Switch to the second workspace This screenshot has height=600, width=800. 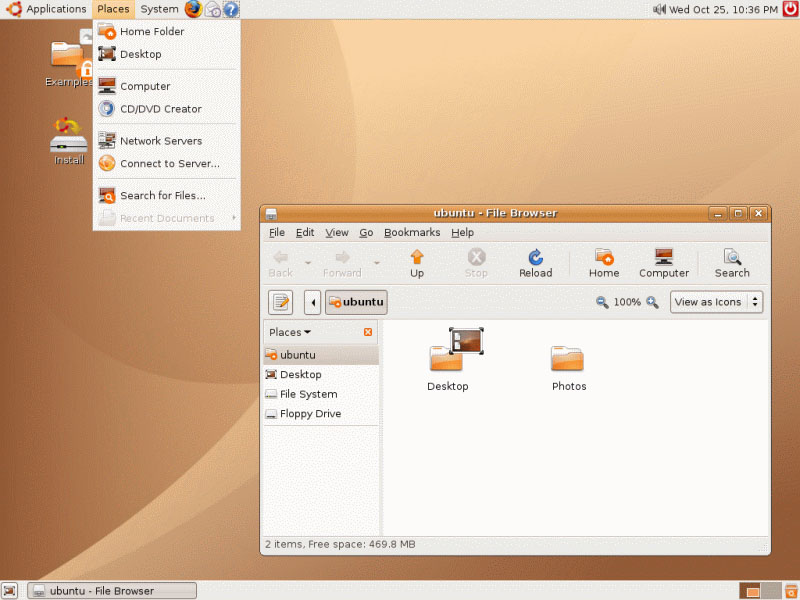[771, 591]
